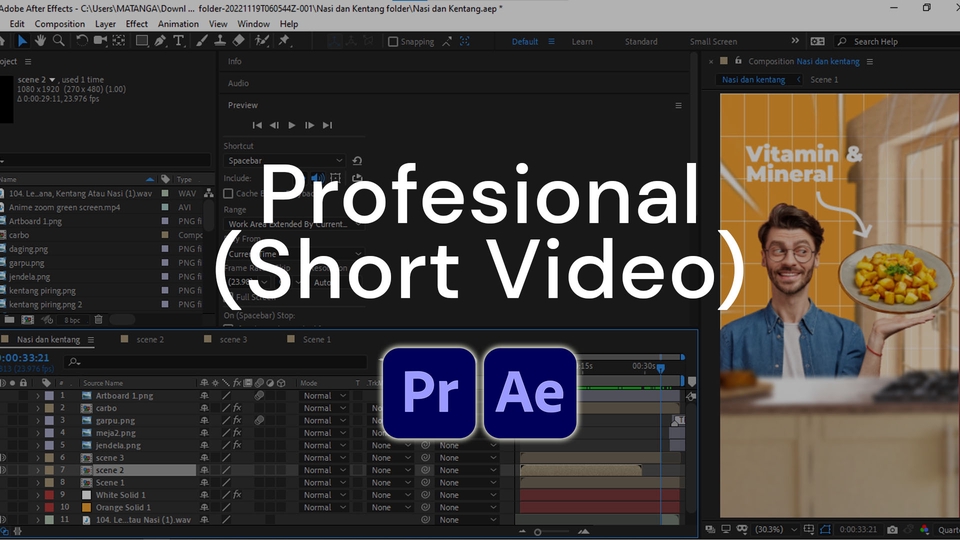The width and height of the screenshot is (960, 540).
Task: Open track matte None dropdown for scene 3
Action: [x=392, y=458]
